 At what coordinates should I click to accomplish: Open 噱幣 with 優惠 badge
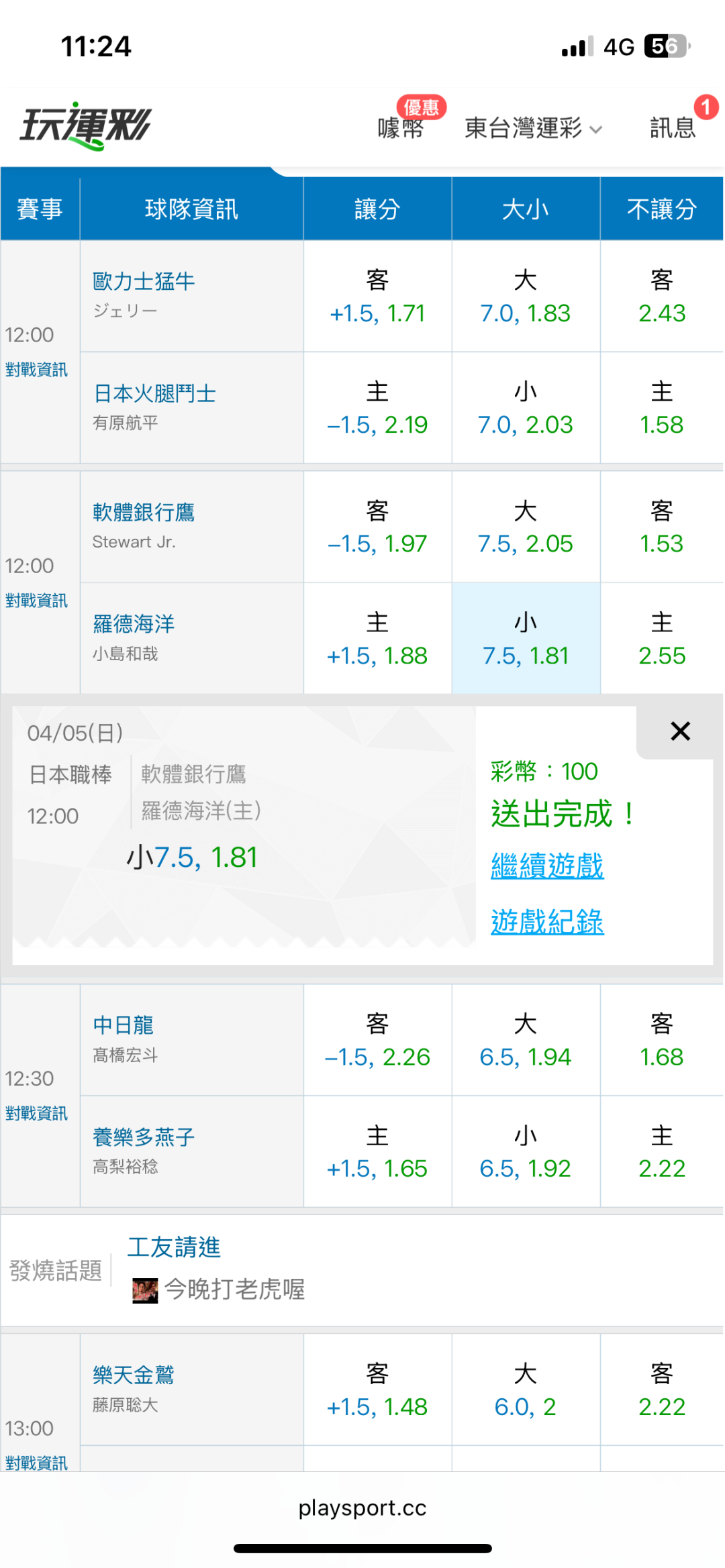coord(401,127)
